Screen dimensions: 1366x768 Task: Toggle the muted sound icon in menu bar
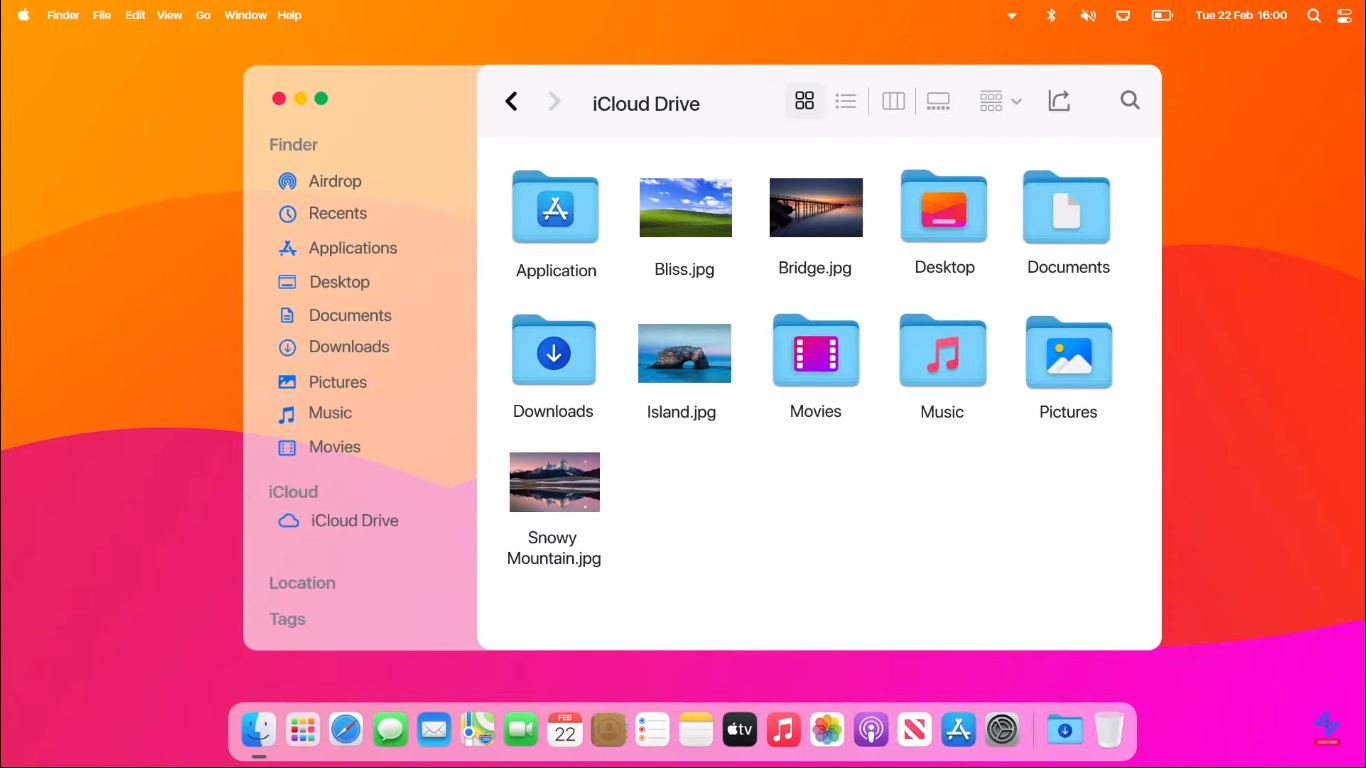click(x=1087, y=16)
